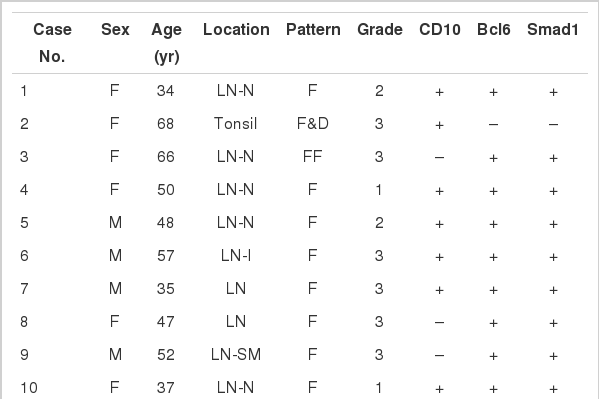Click age value 68 in case 2
This screenshot has width=599, height=399.
(x=165, y=123)
